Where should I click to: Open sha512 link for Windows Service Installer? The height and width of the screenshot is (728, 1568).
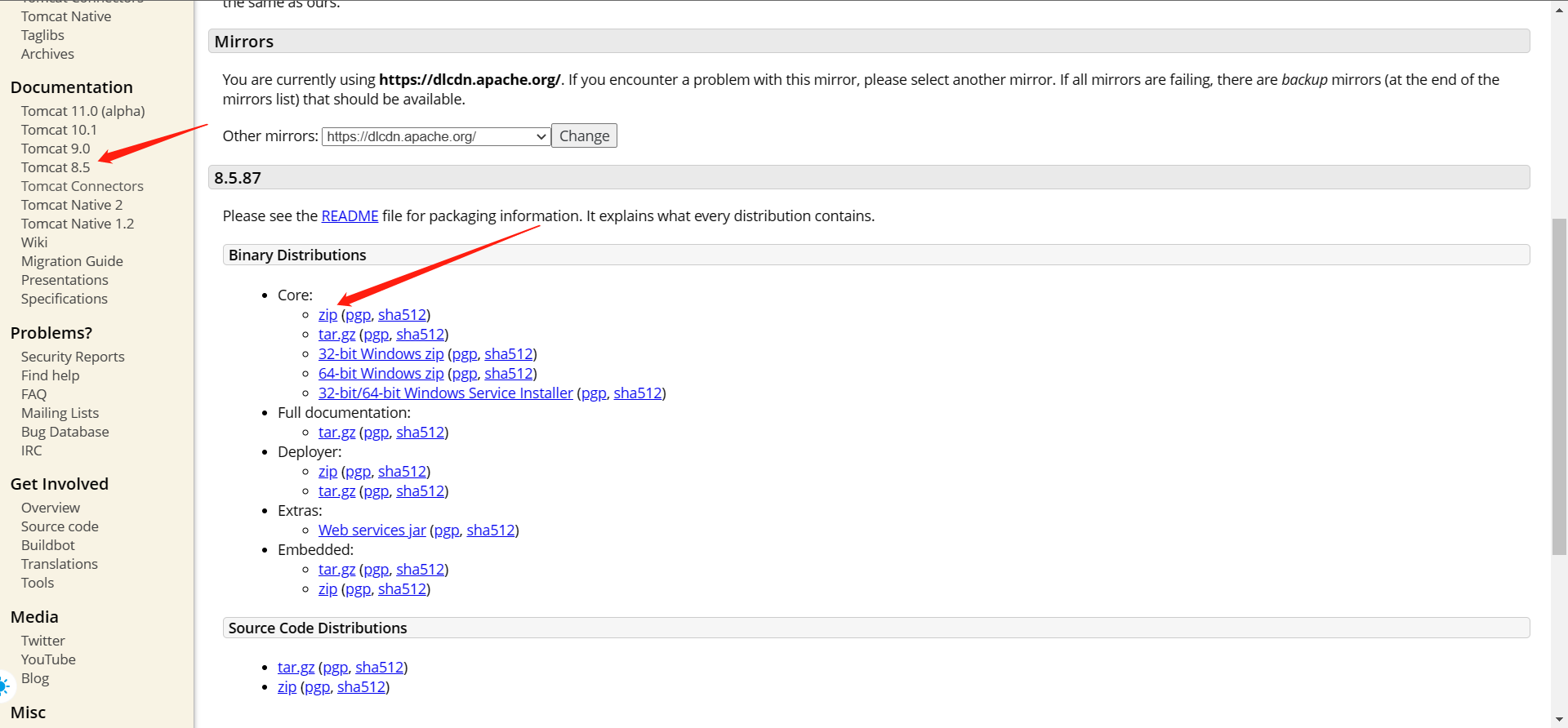pyautogui.click(x=637, y=393)
